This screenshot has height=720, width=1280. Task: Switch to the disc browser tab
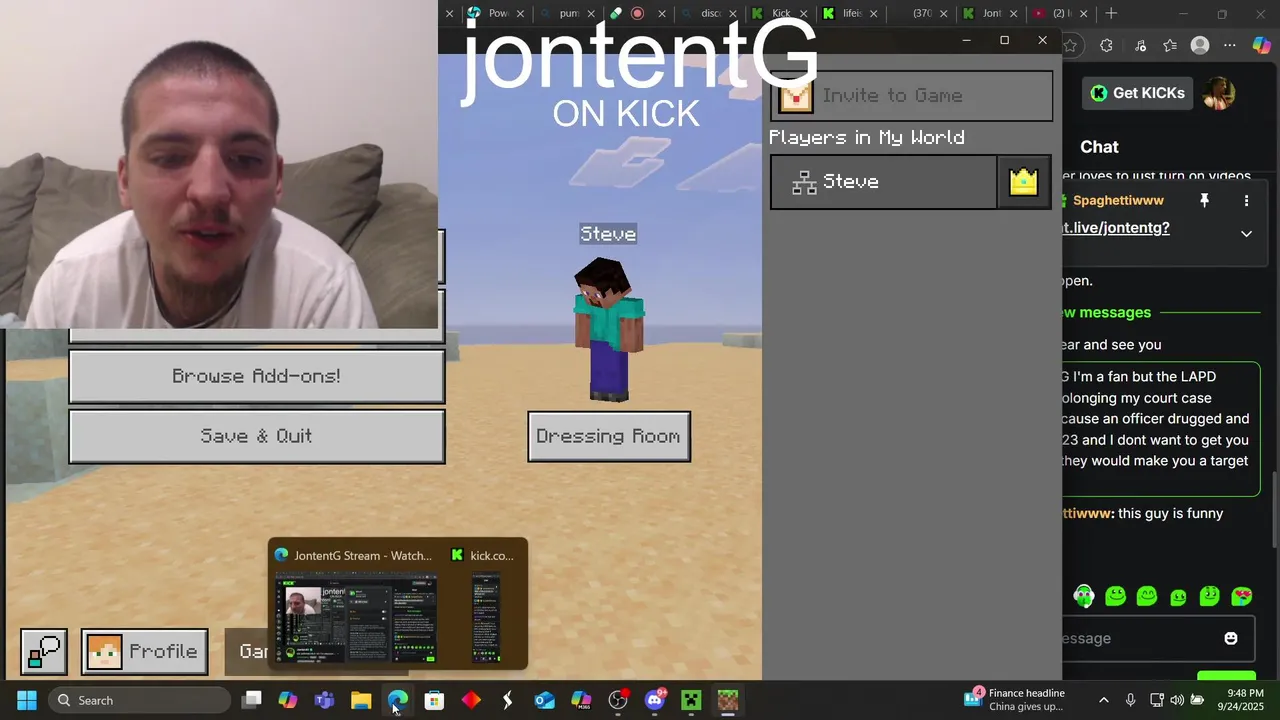point(709,13)
